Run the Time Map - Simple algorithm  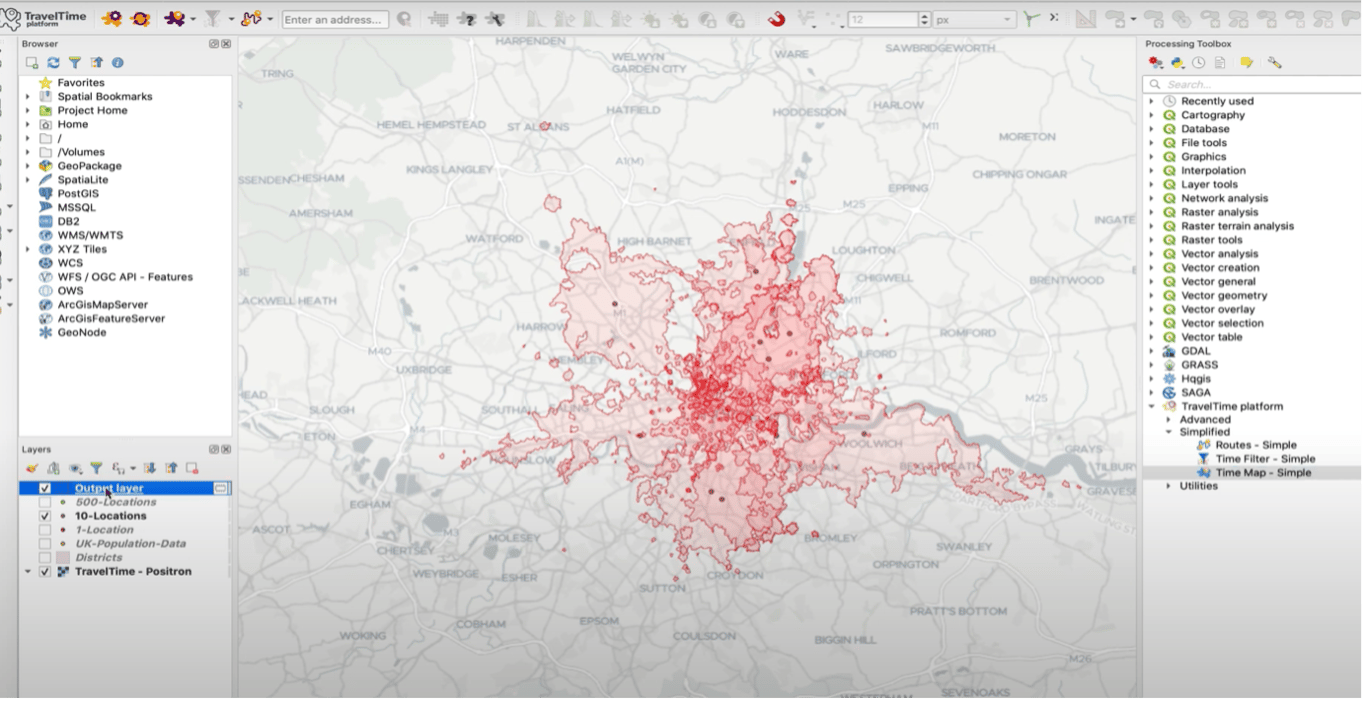(1263, 472)
